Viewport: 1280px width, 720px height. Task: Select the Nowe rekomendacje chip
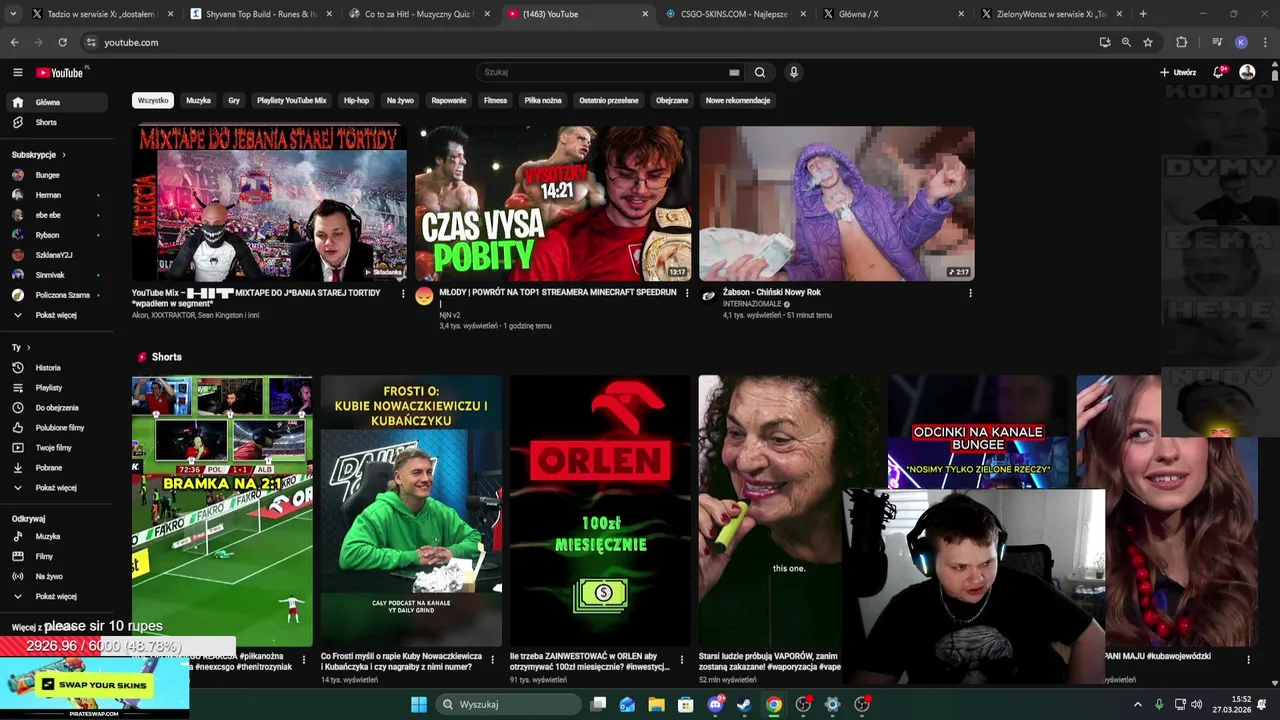[738, 100]
